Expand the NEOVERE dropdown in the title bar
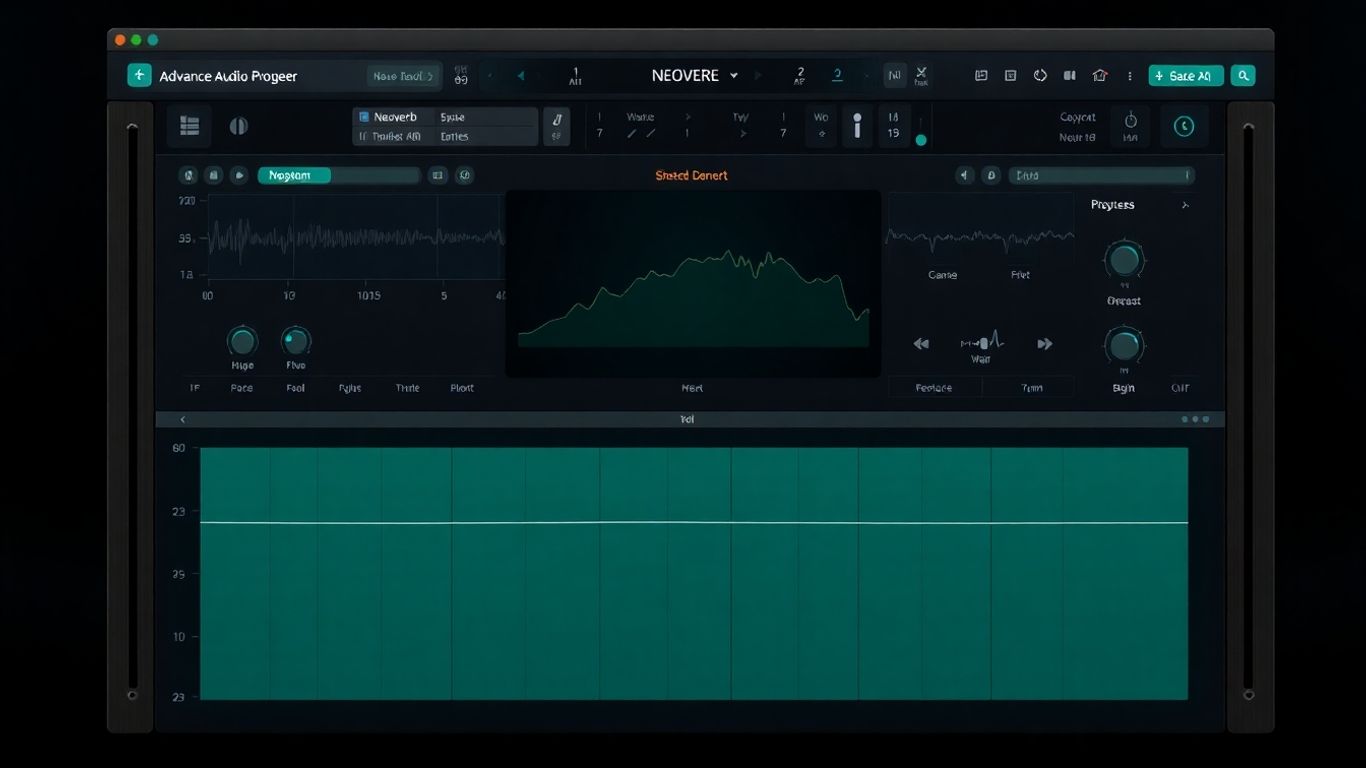The width and height of the screenshot is (1366, 768). point(735,75)
